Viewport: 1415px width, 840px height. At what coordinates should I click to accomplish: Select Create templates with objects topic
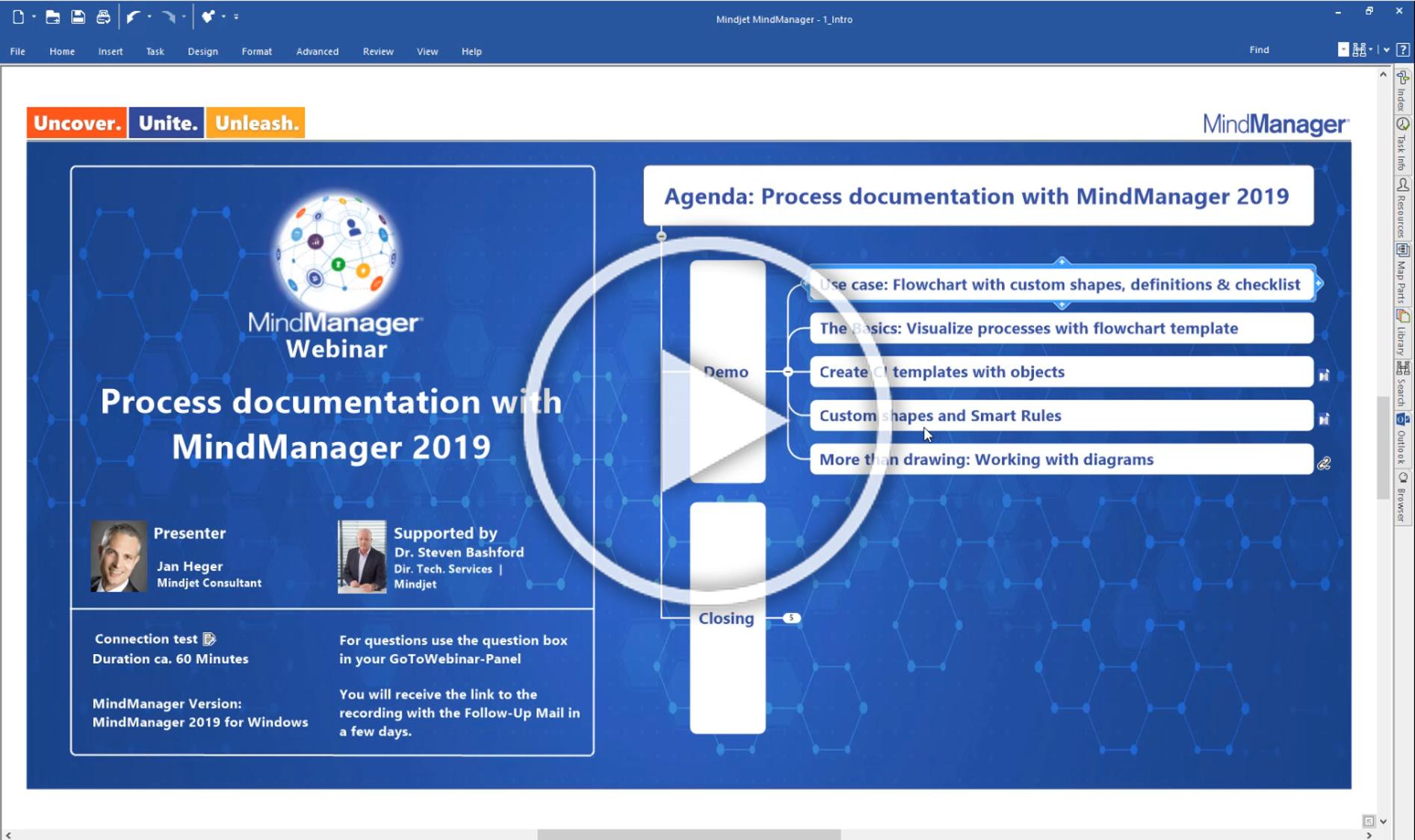click(x=1061, y=372)
